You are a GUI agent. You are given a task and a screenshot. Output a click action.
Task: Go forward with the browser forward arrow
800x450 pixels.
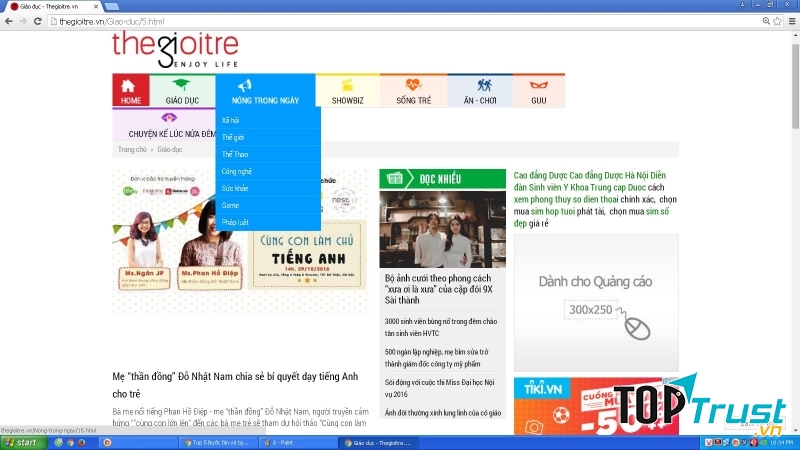23,21
